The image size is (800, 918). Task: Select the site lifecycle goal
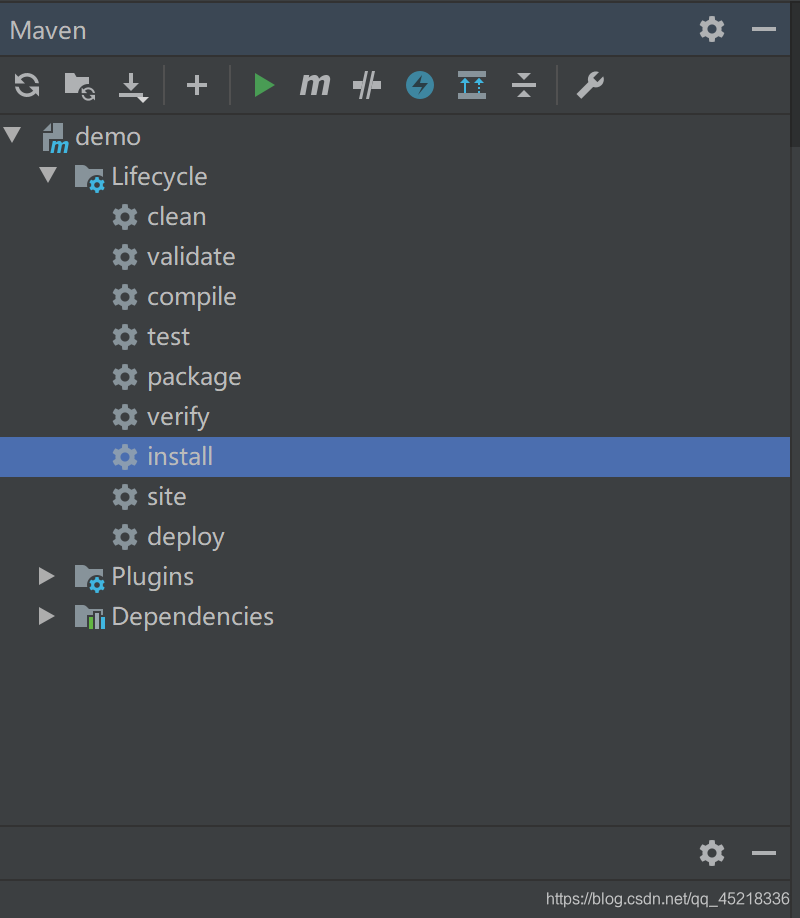click(166, 496)
